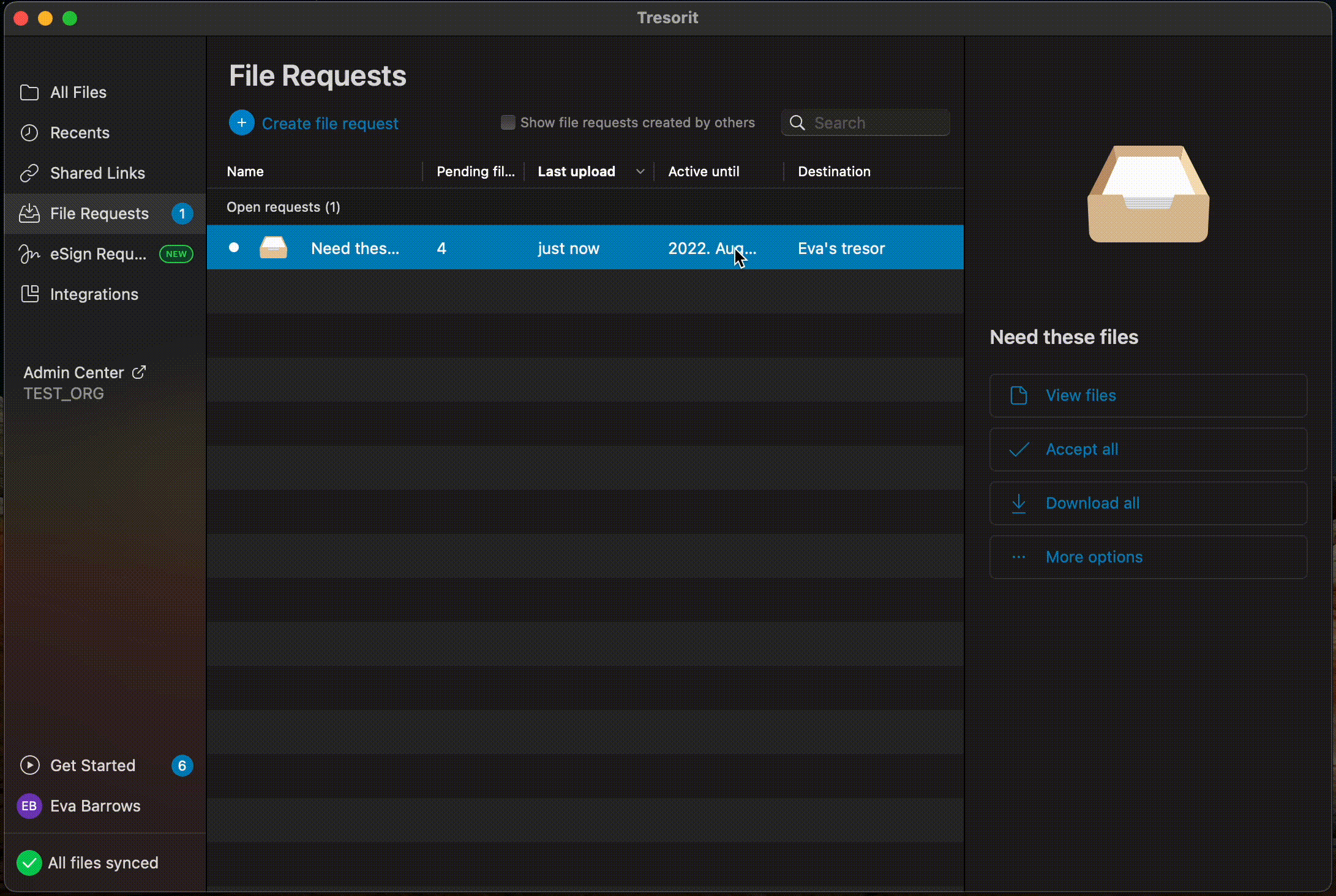Click the green All files synced checkmark icon
This screenshot has width=1336, height=896.
pyautogui.click(x=29, y=863)
